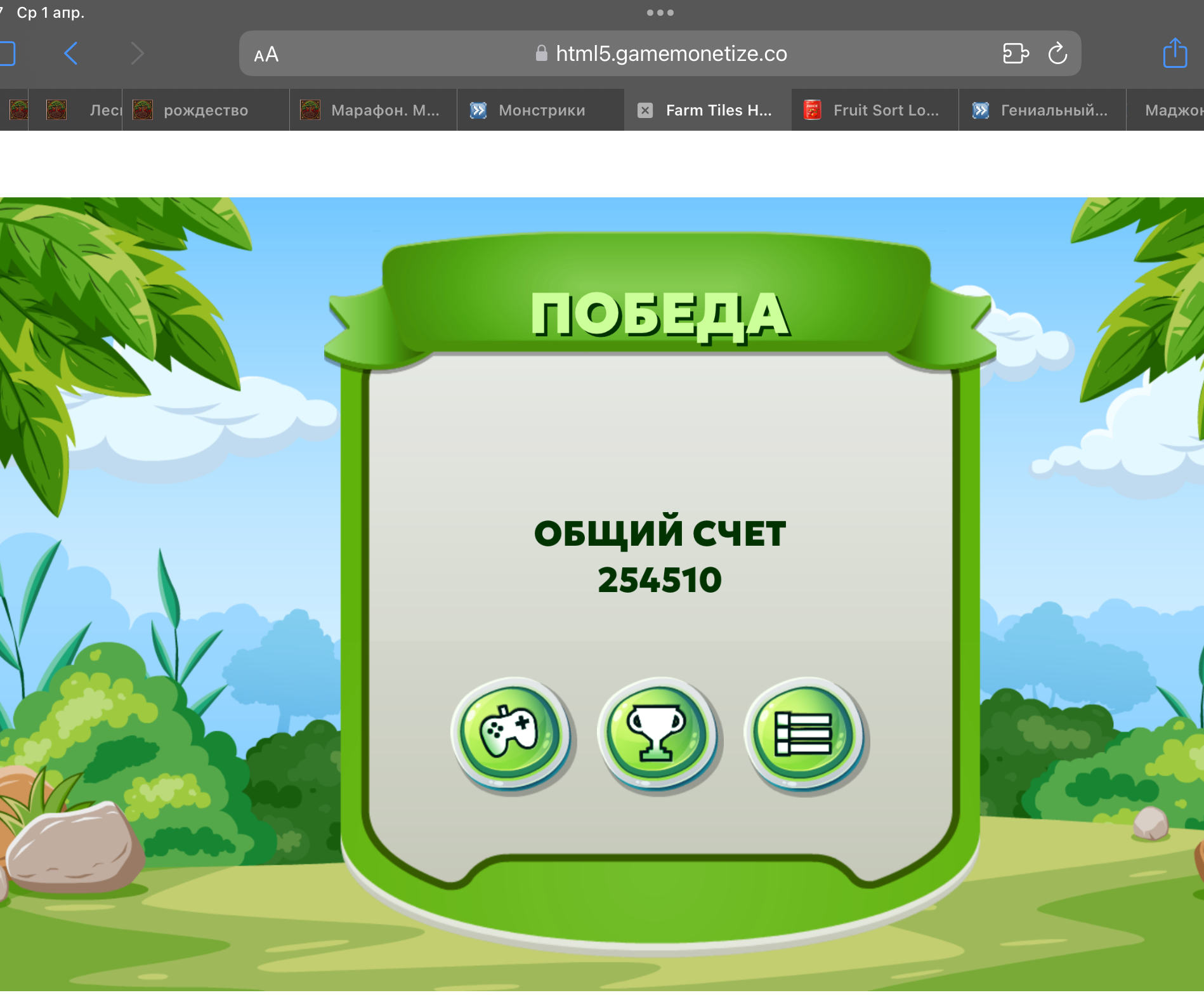Tap the html5.gamemonetize.co address field
Viewport: 1204px width, 995px height.
coord(660,53)
